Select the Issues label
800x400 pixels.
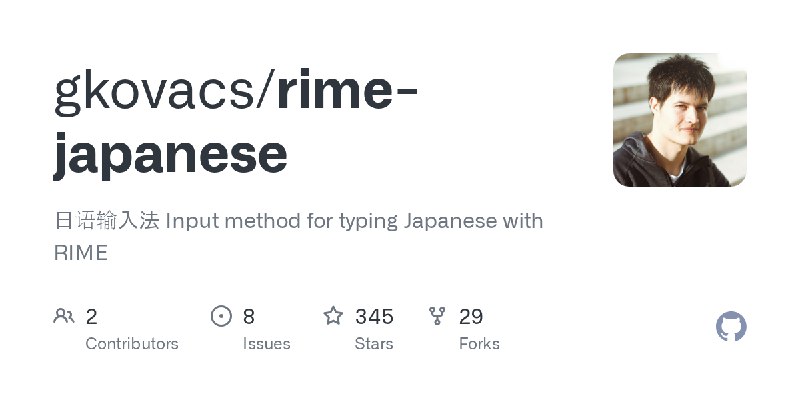click(x=266, y=344)
